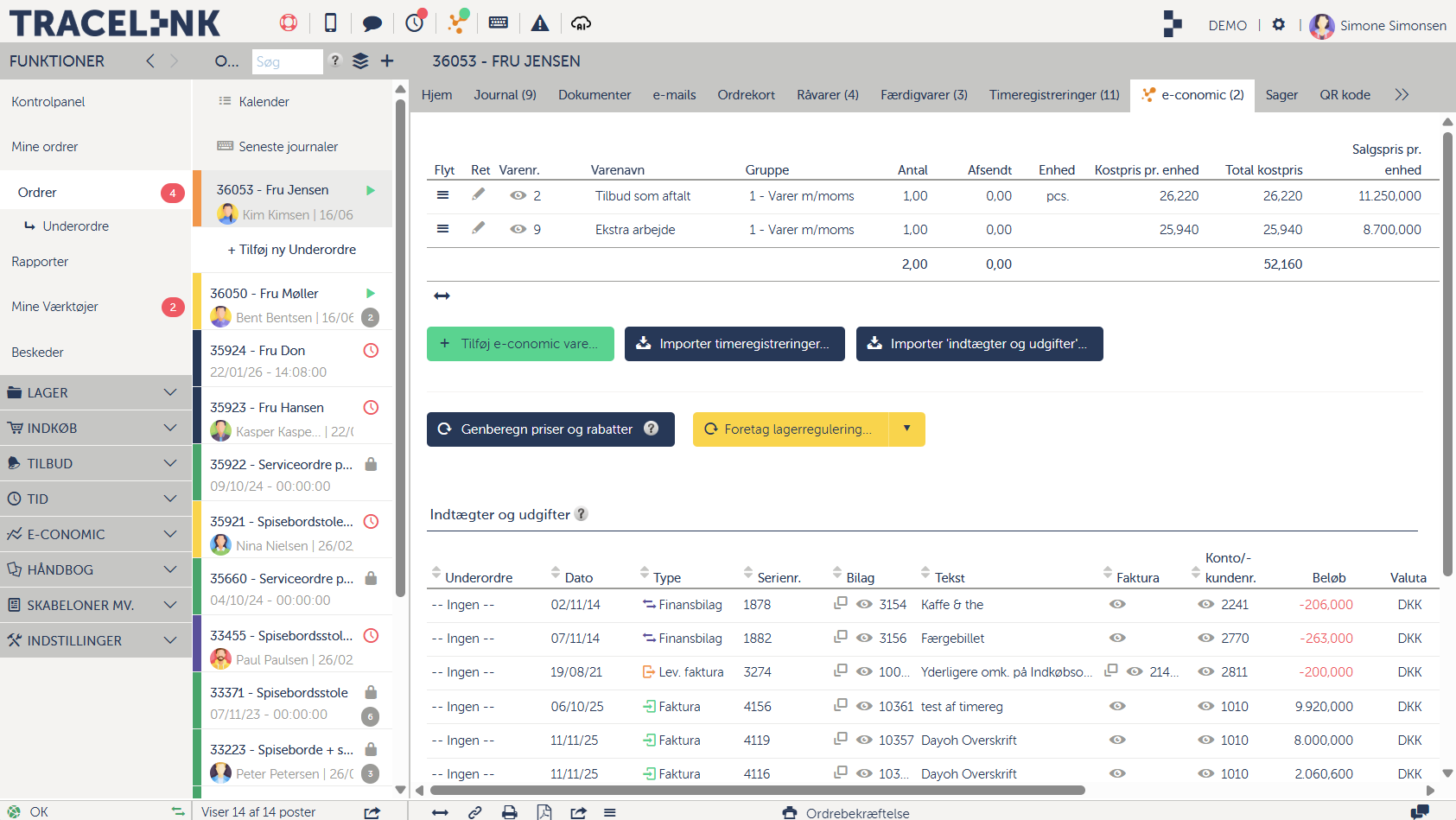The height and width of the screenshot is (820, 1456).
Task: Click the warning triangle icon in header
Action: (540, 23)
